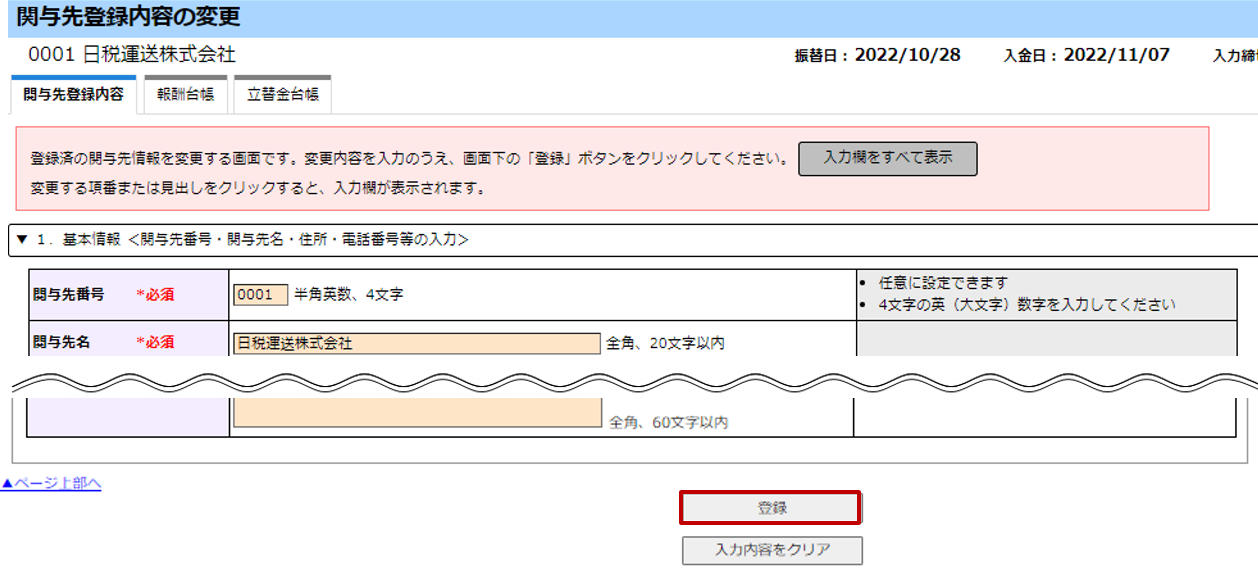Open the 立替金台帳 tab
The height and width of the screenshot is (573, 1258).
tap(283, 95)
